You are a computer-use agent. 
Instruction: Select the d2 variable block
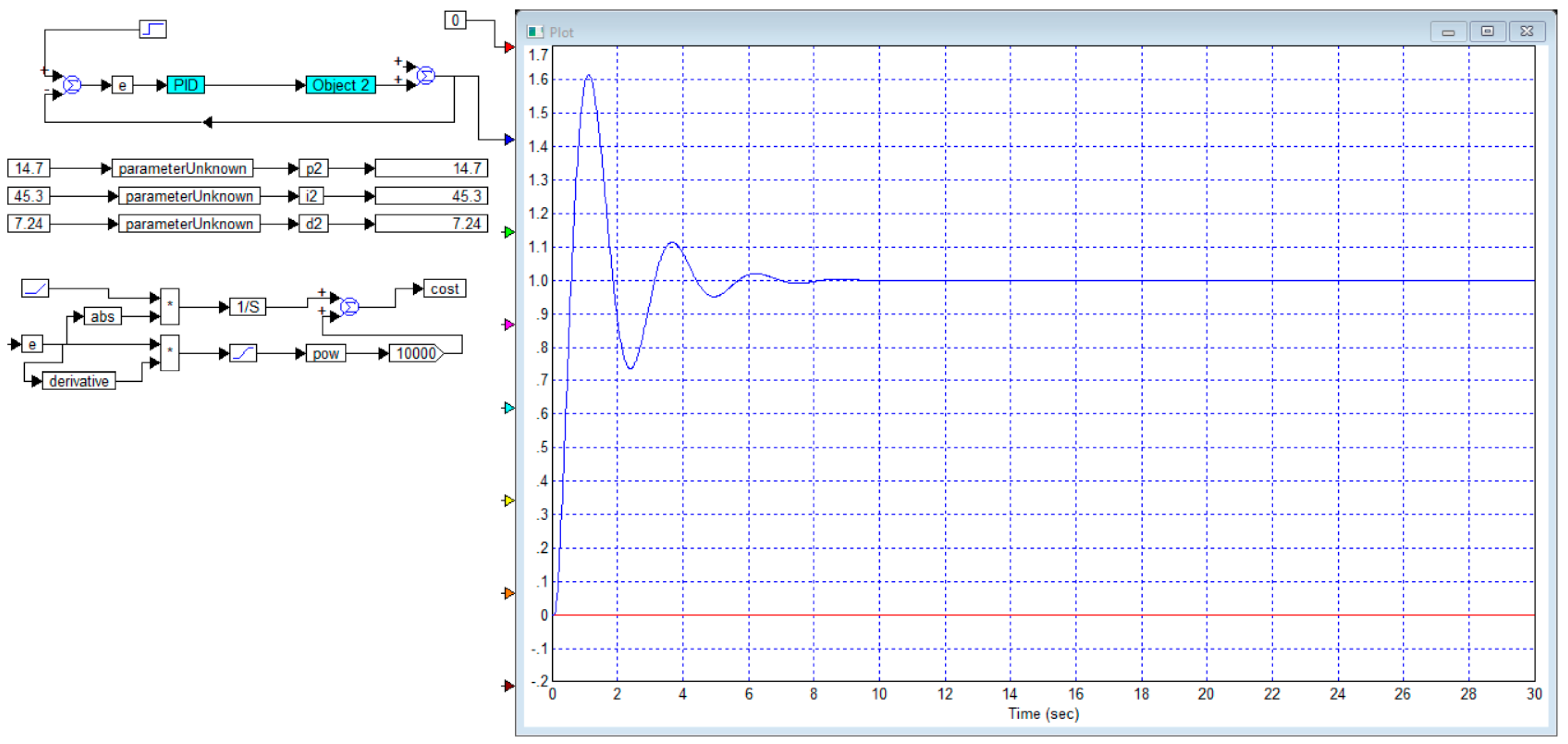314,223
